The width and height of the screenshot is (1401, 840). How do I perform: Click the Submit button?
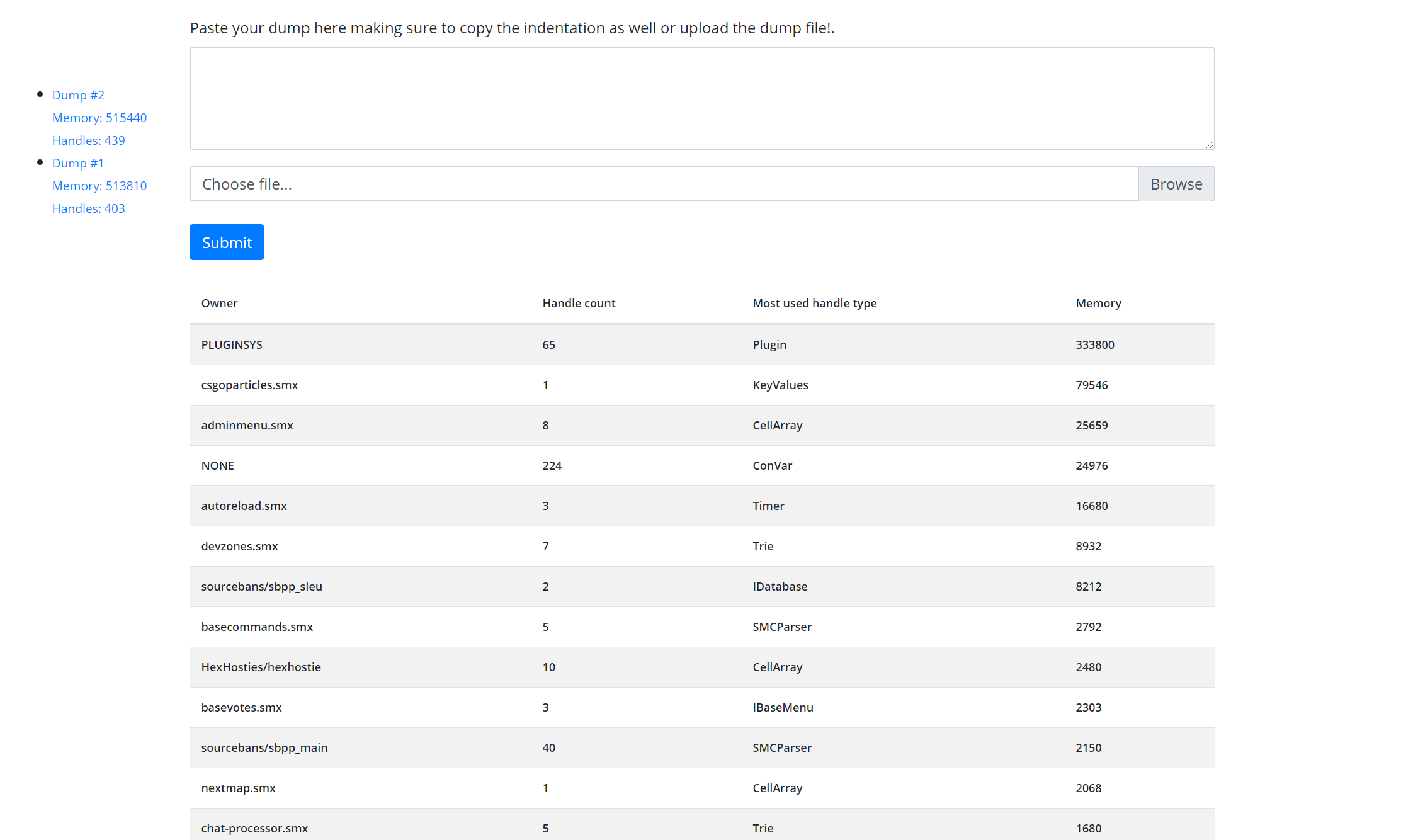(227, 242)
